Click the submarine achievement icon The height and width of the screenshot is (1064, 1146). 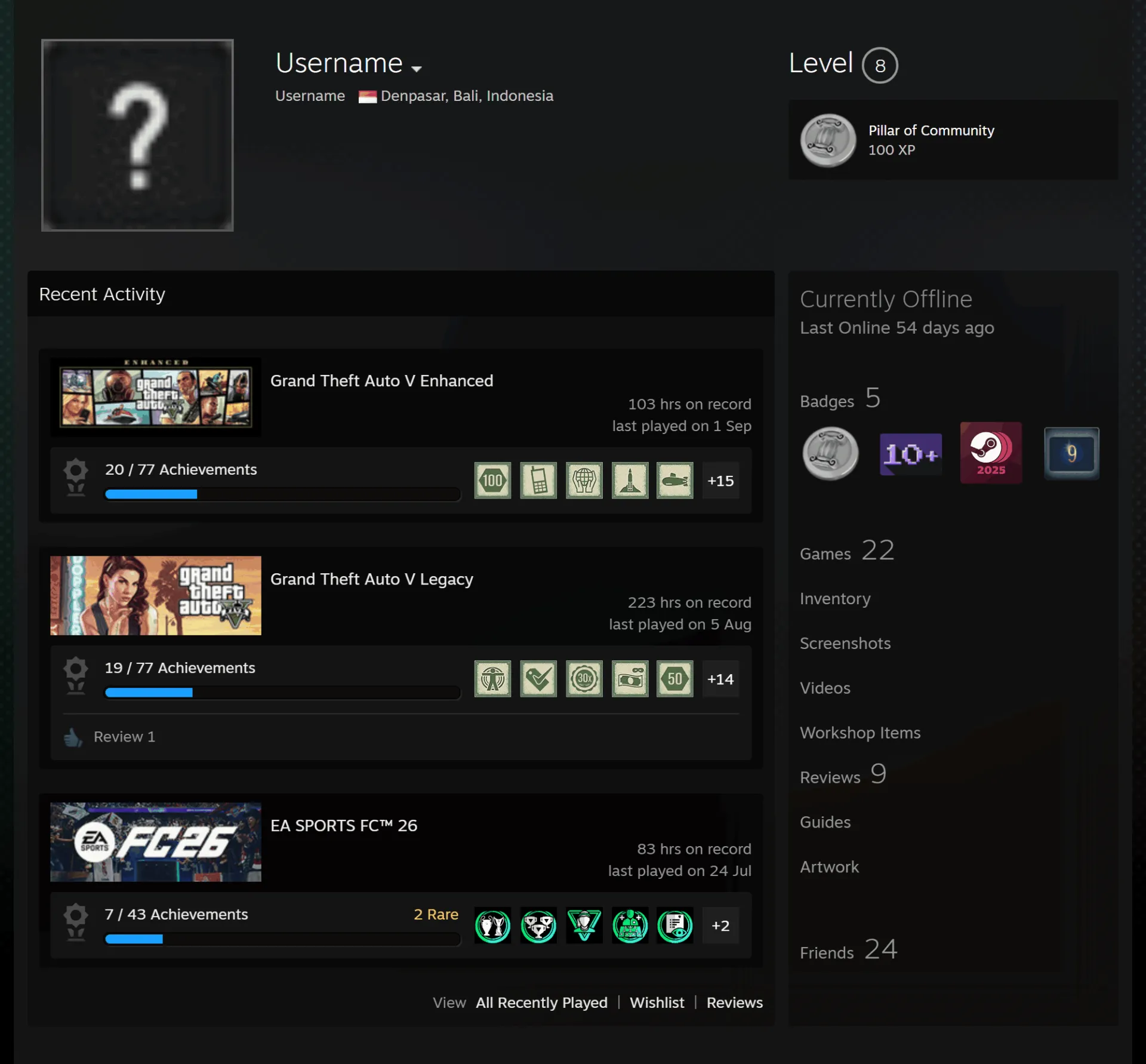pyautogui.click(x=675, y=480)
